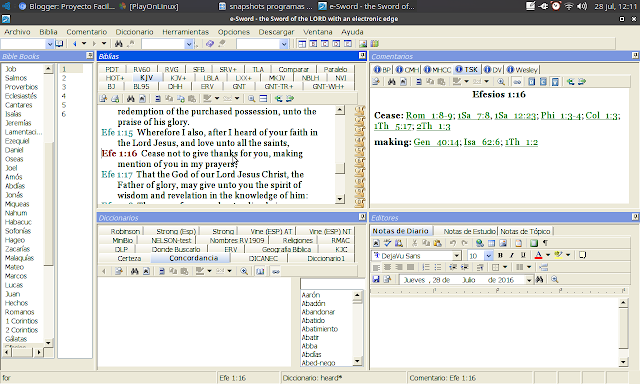Click the Bold button in the notes editor
Screen dimensions: 640x384
click(500, 255)
